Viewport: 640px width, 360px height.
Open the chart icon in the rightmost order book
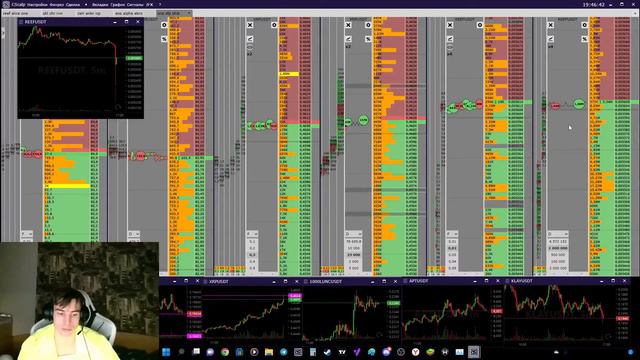click(x=551, y=39)
